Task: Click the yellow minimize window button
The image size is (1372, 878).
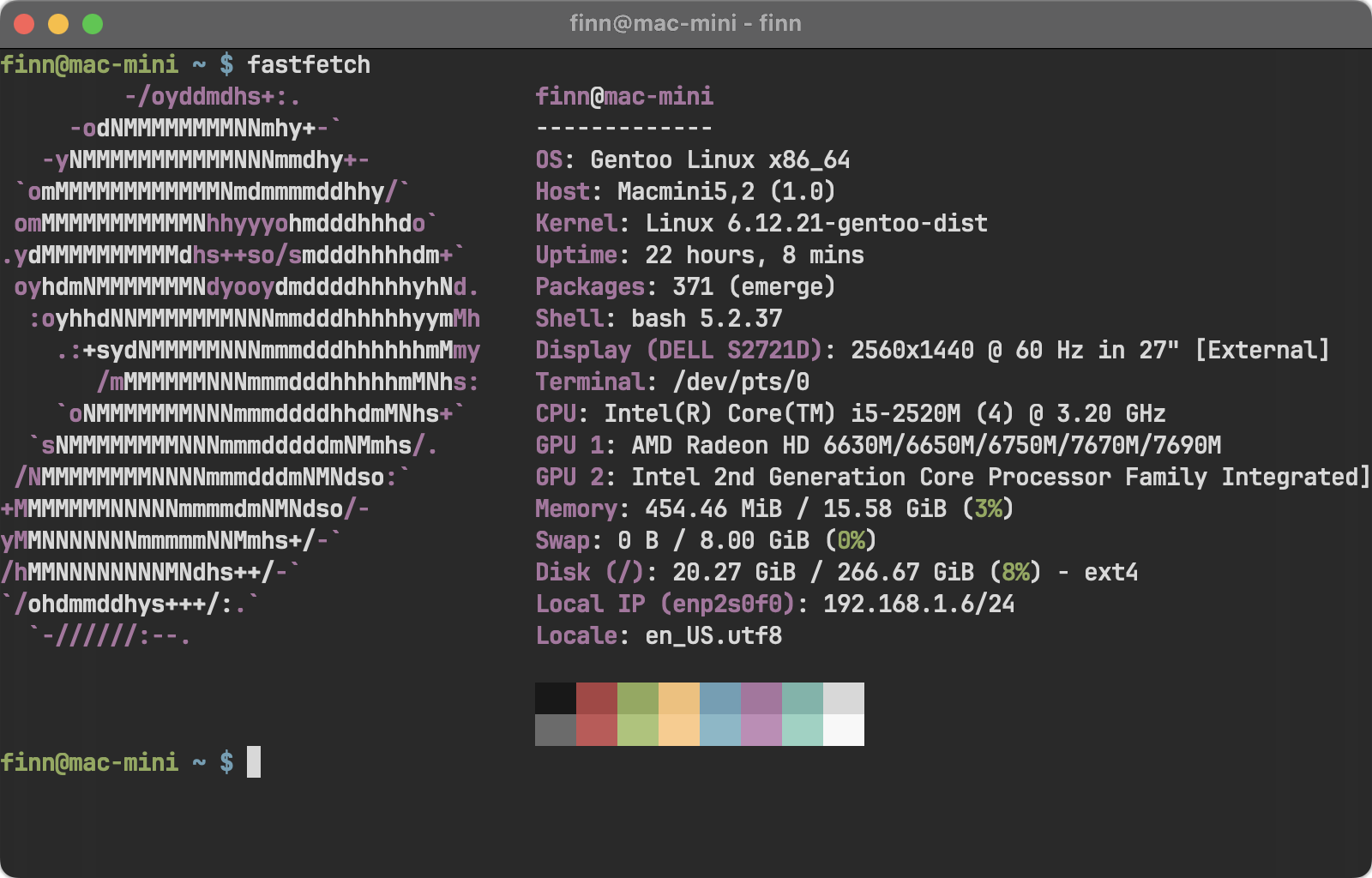Action: click(58, 24)
